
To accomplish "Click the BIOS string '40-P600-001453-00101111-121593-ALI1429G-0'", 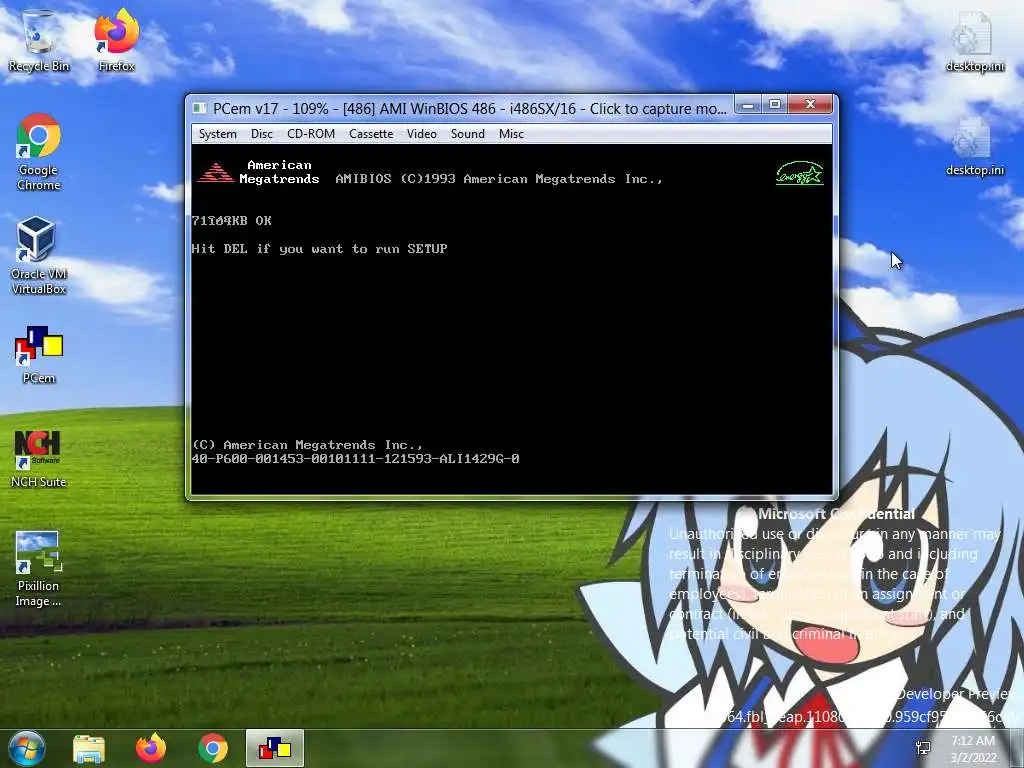I will 355,459.
